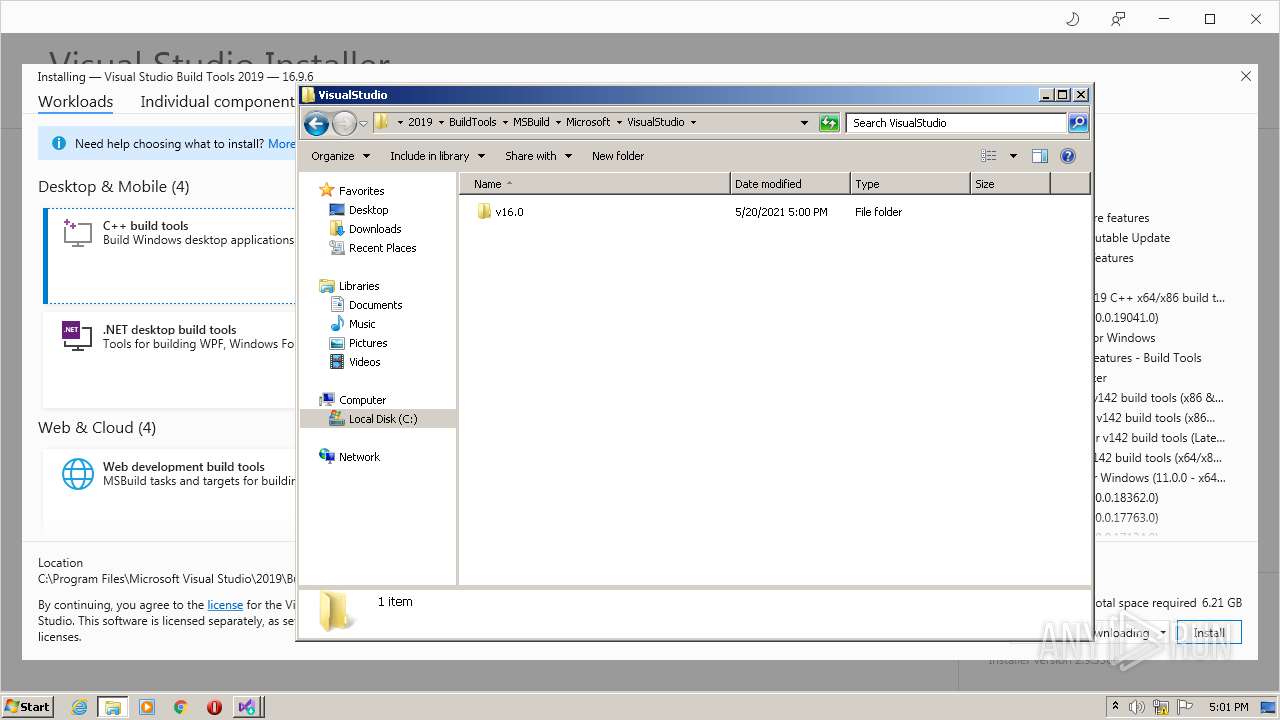1280x720 pixels.
Task: Show hidden tray icons arrow
Action: click(x=1116, y=707)
